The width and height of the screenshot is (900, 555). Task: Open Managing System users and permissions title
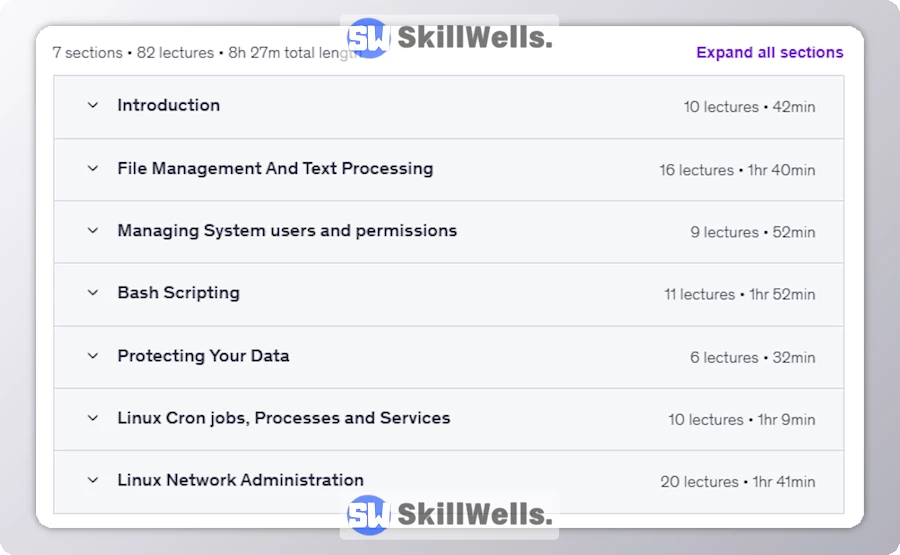pyautogui.click(x=287, y=230)
